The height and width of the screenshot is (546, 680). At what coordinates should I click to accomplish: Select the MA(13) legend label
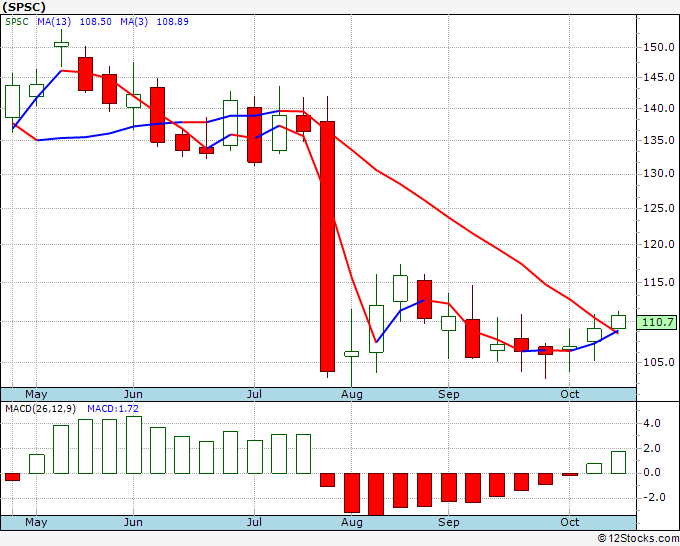pos(54,22)
